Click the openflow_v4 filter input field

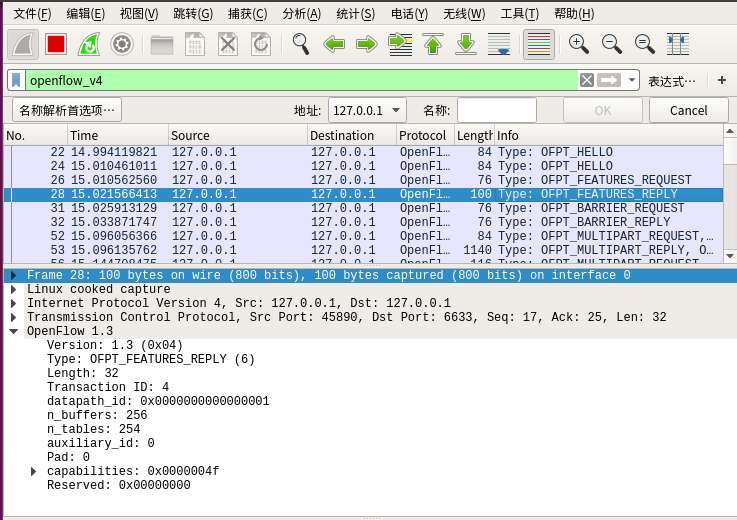301,80
